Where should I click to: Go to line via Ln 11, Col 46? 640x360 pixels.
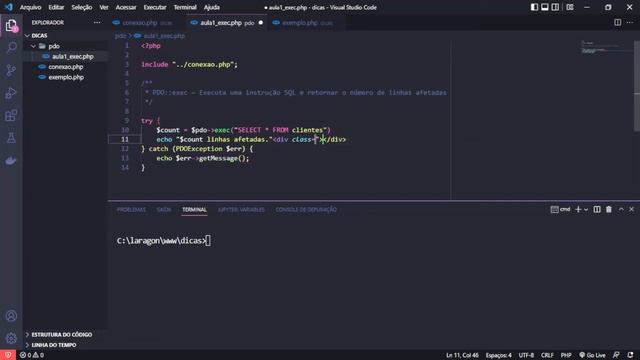pos(462,355)
